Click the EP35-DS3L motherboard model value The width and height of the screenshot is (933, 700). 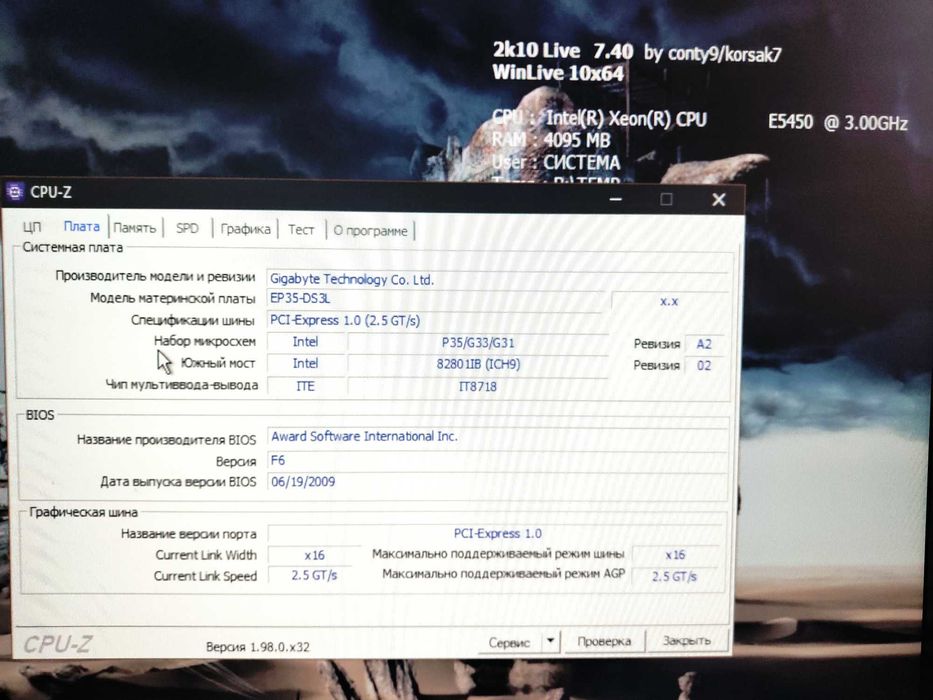pos(434,299)
